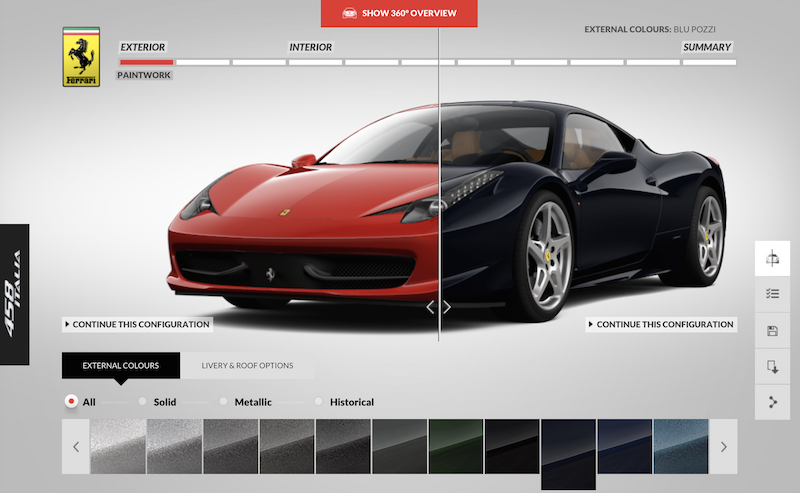800x493 pixels.
Task: Select the All colours radio button
Action: (71, 402)
